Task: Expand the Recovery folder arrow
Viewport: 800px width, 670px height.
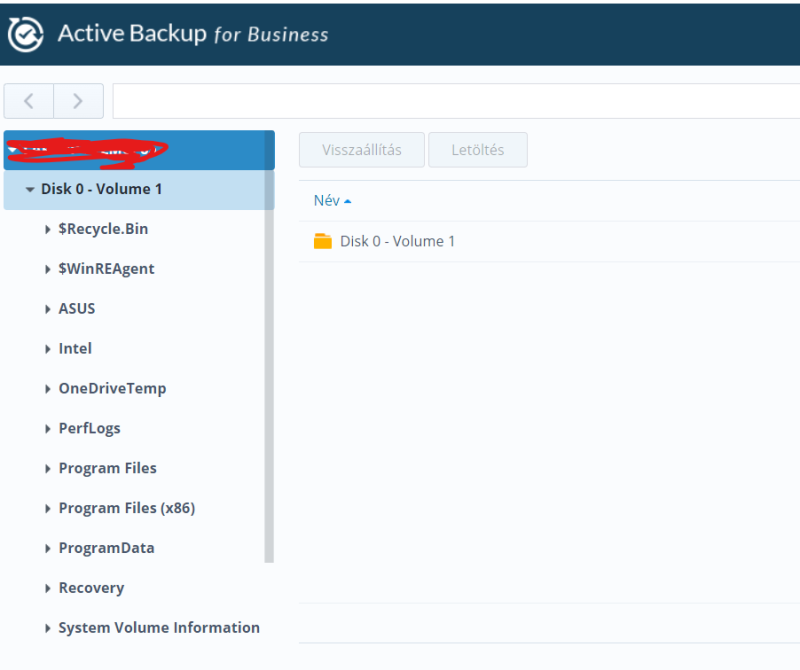Action: (47, 588)
